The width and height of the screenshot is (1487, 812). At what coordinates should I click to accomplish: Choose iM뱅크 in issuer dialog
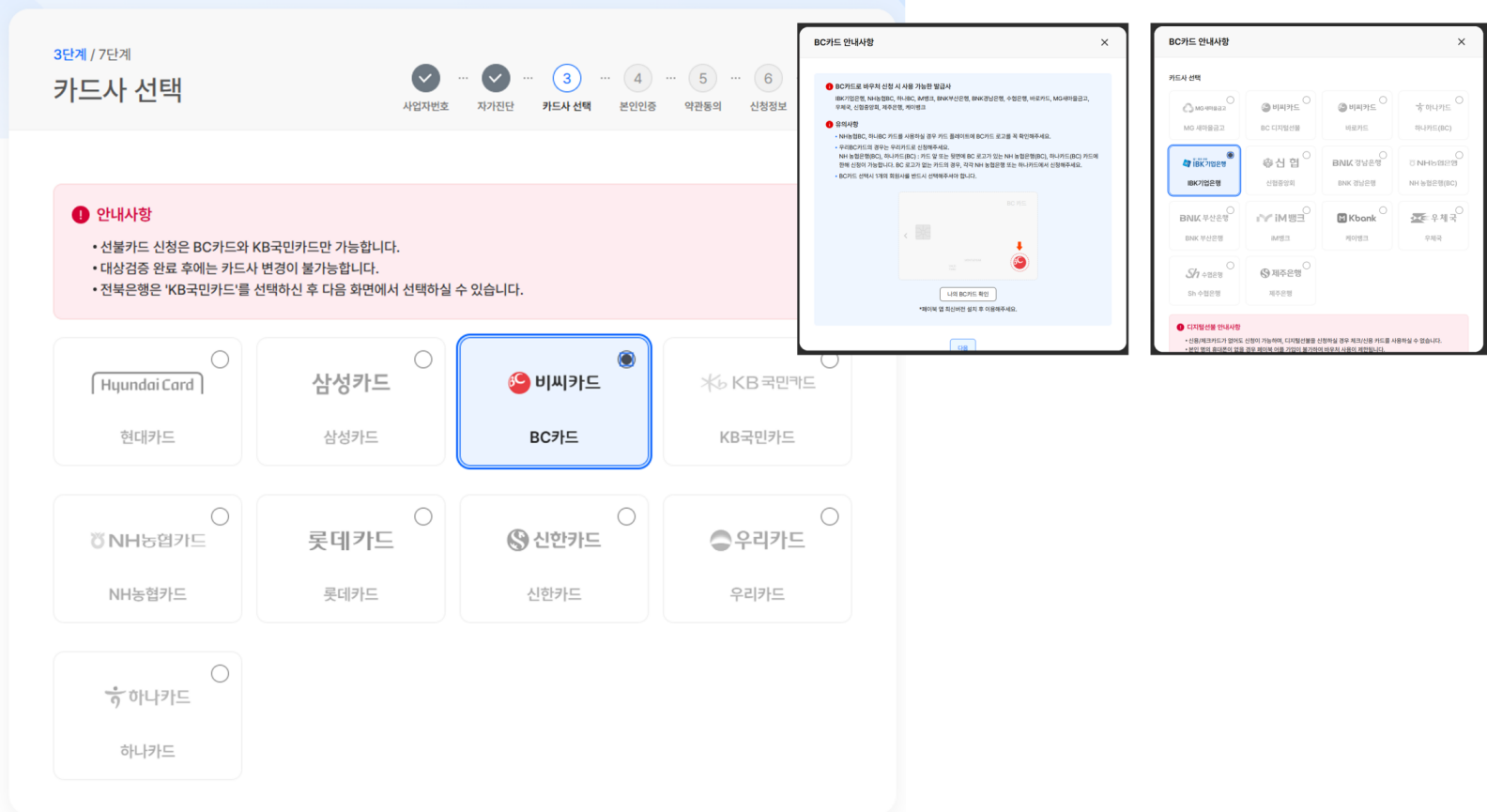click(x=1280, y=226)
